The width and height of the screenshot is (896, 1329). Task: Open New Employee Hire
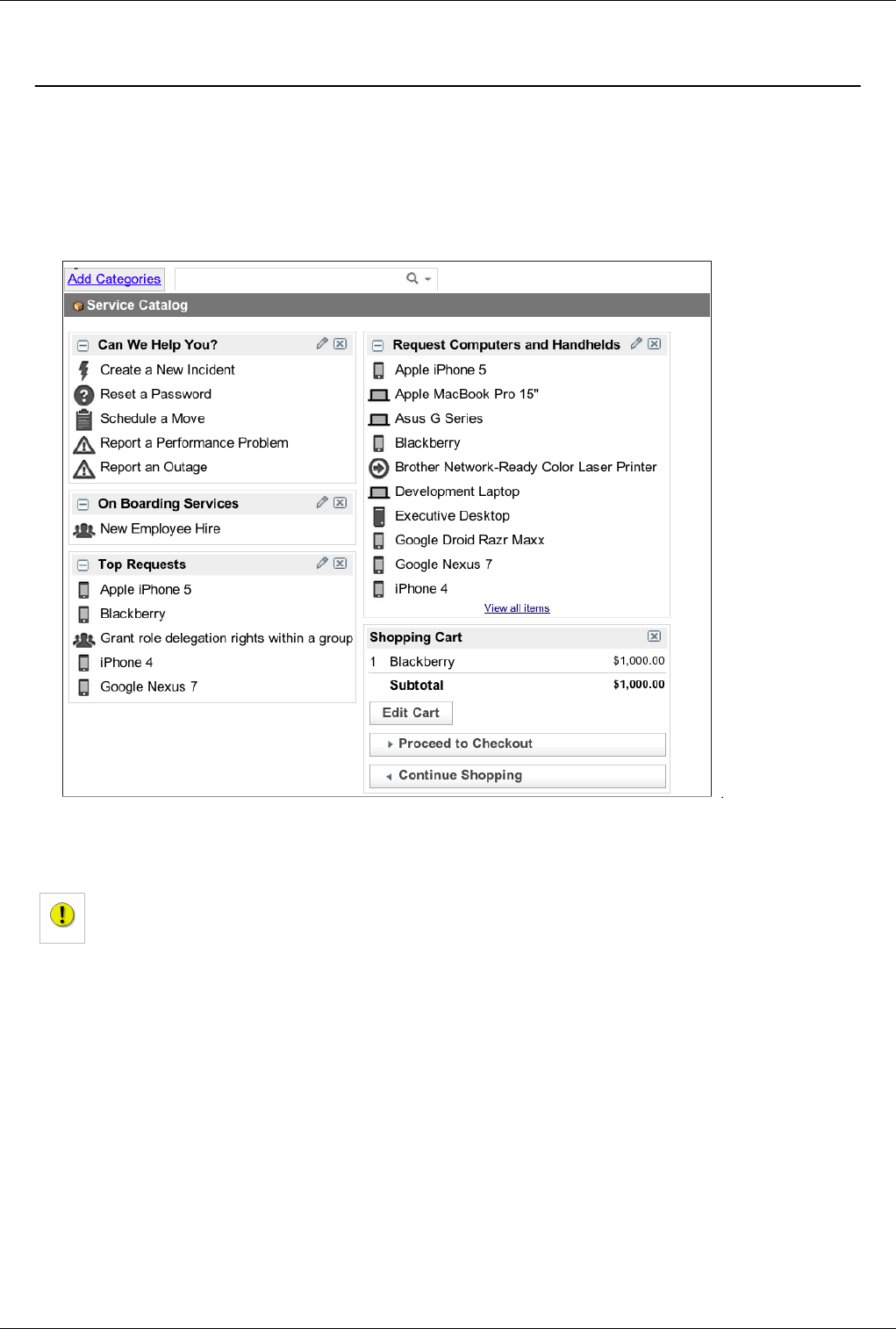click(160, 529)
